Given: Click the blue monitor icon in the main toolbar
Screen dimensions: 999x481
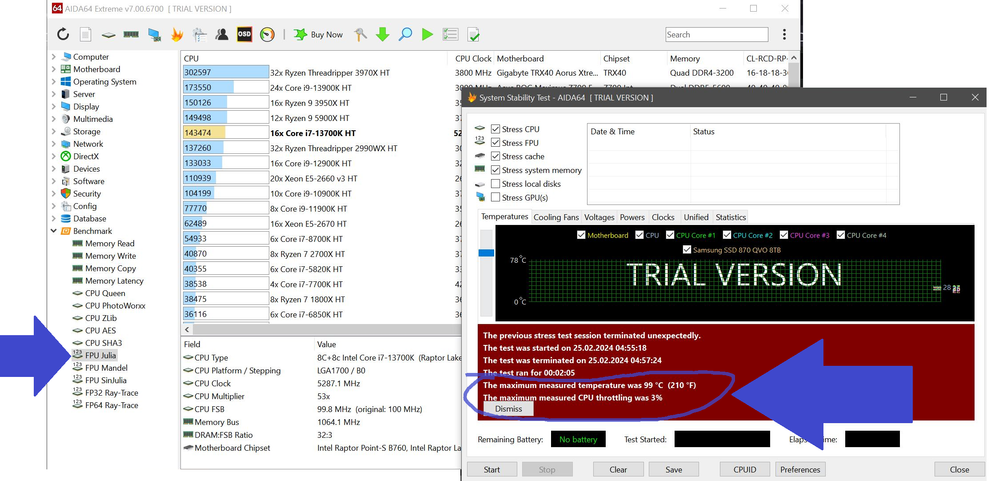Looking at the screenshot, I should [154, 34].
